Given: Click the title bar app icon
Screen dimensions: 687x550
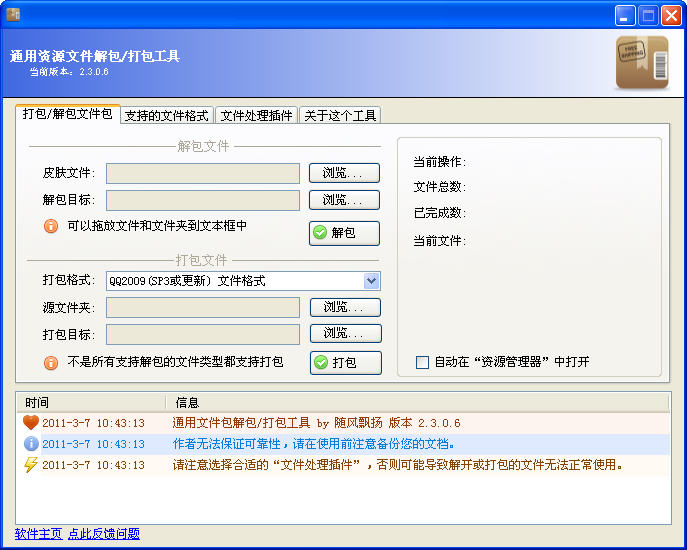Looking at the screenshot, I should (x=13, y=15).
